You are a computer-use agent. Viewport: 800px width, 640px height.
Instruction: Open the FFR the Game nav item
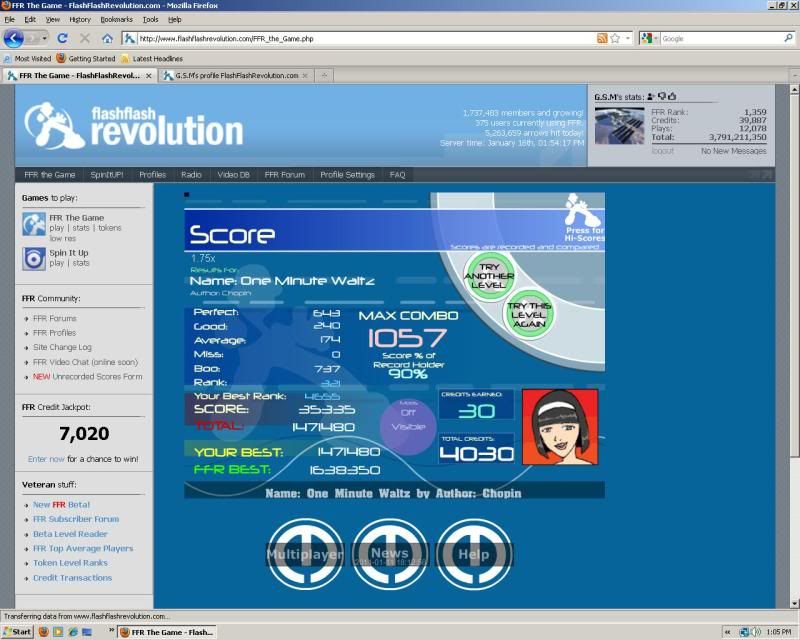click(x=49, y=175)
